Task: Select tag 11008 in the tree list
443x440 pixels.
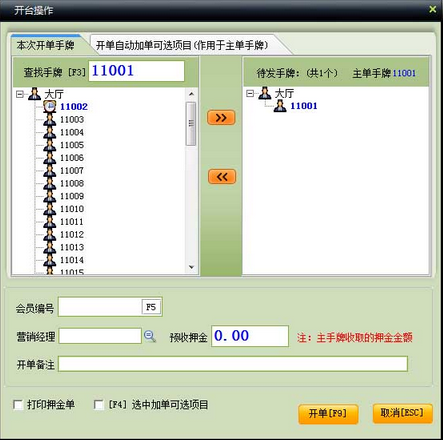Action: pyautogui.click(x=72, y=183)
